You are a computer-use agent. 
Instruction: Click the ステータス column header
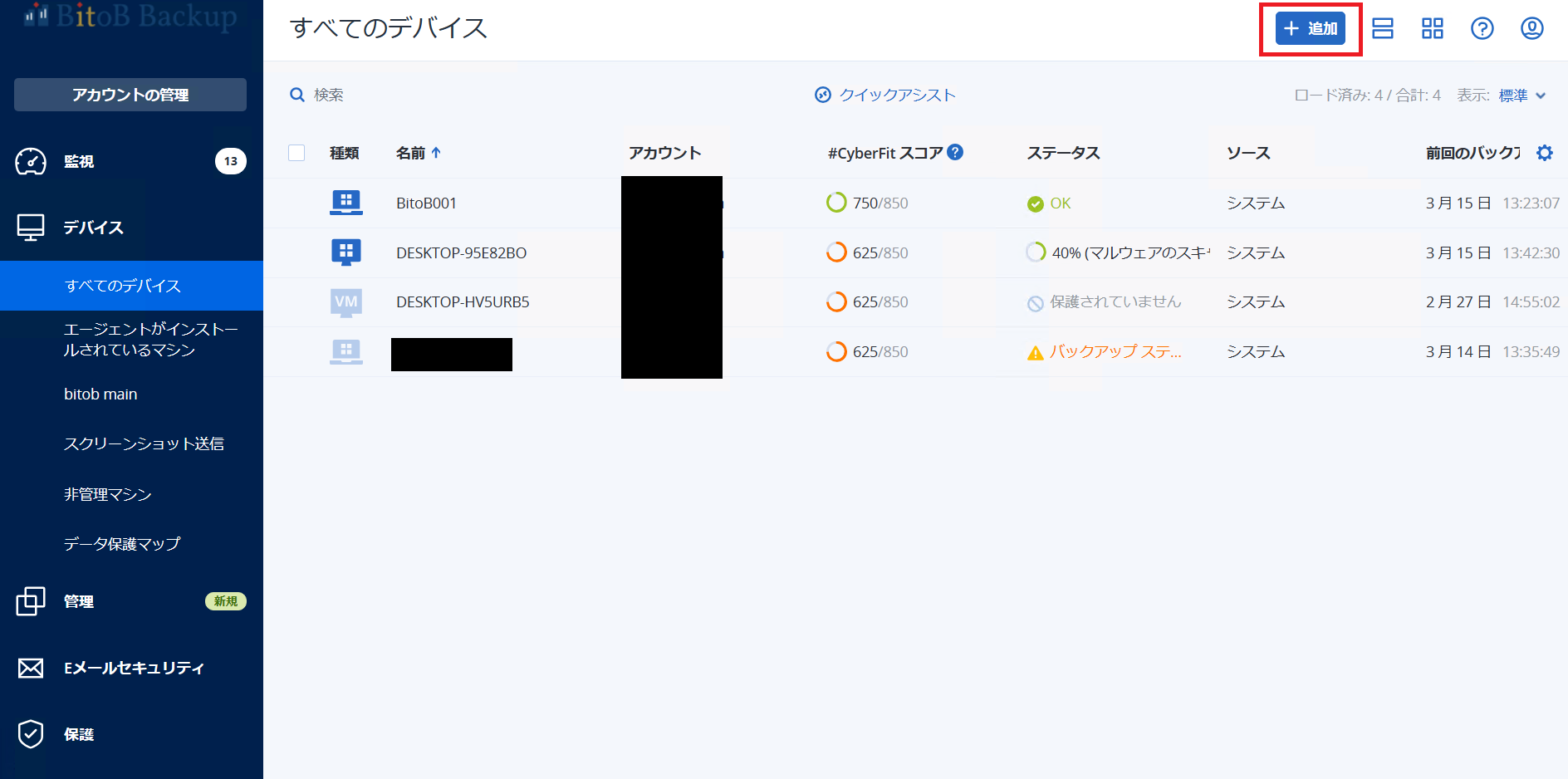pyautogui.click(x=1064, y=153)
